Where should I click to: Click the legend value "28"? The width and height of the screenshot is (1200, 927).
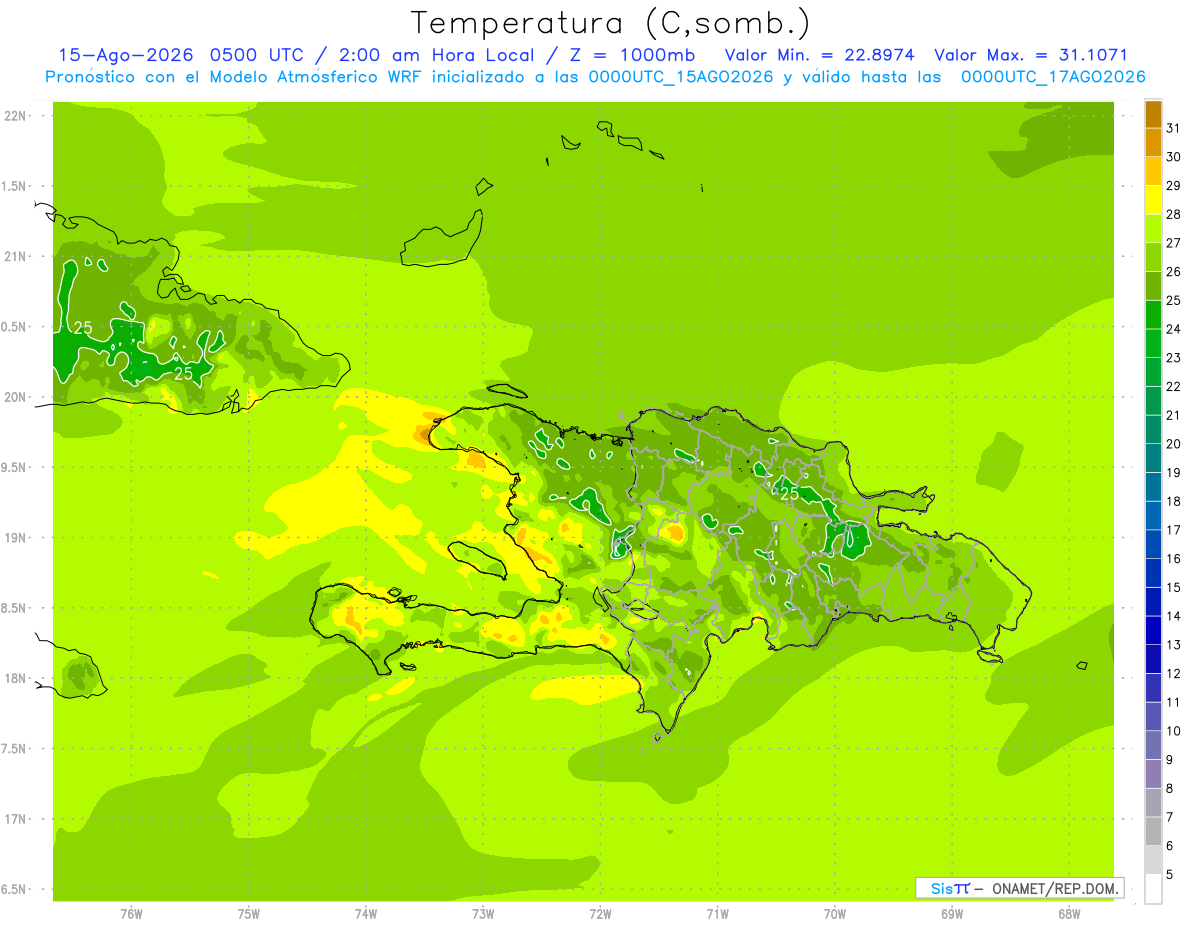pyautogui.click(x=1173, y=214)
